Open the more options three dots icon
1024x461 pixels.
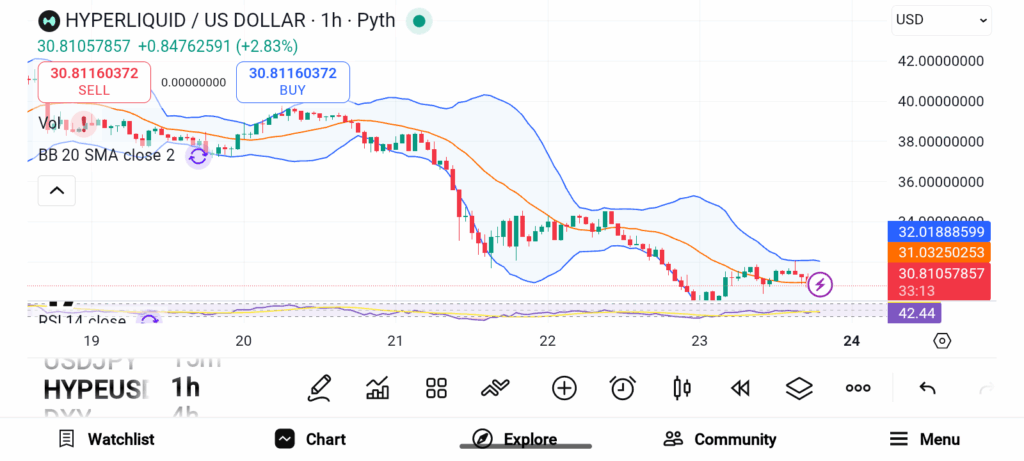(x=857, y=388)
